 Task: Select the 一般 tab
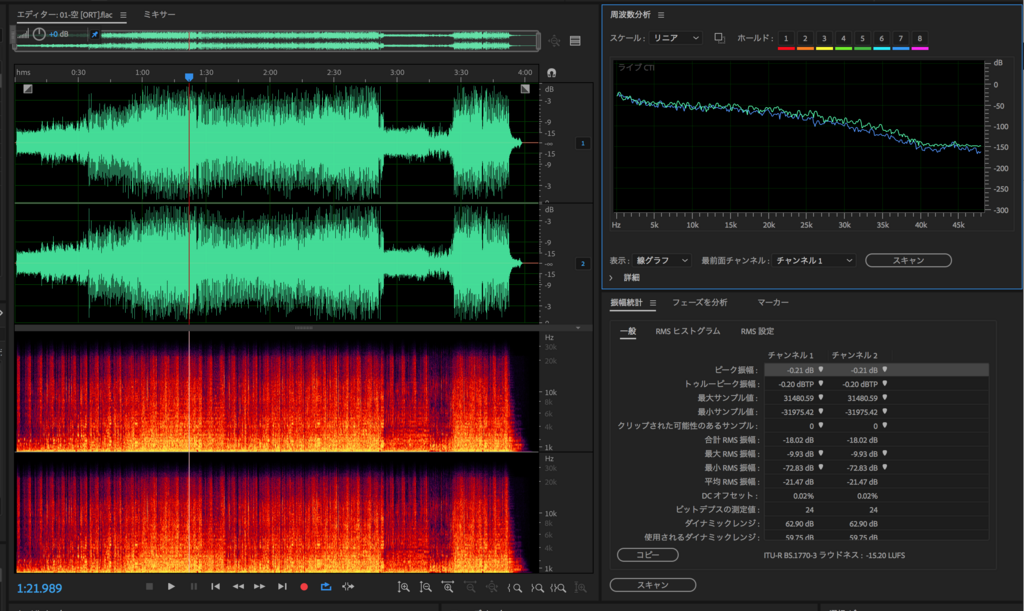point(628,331)
